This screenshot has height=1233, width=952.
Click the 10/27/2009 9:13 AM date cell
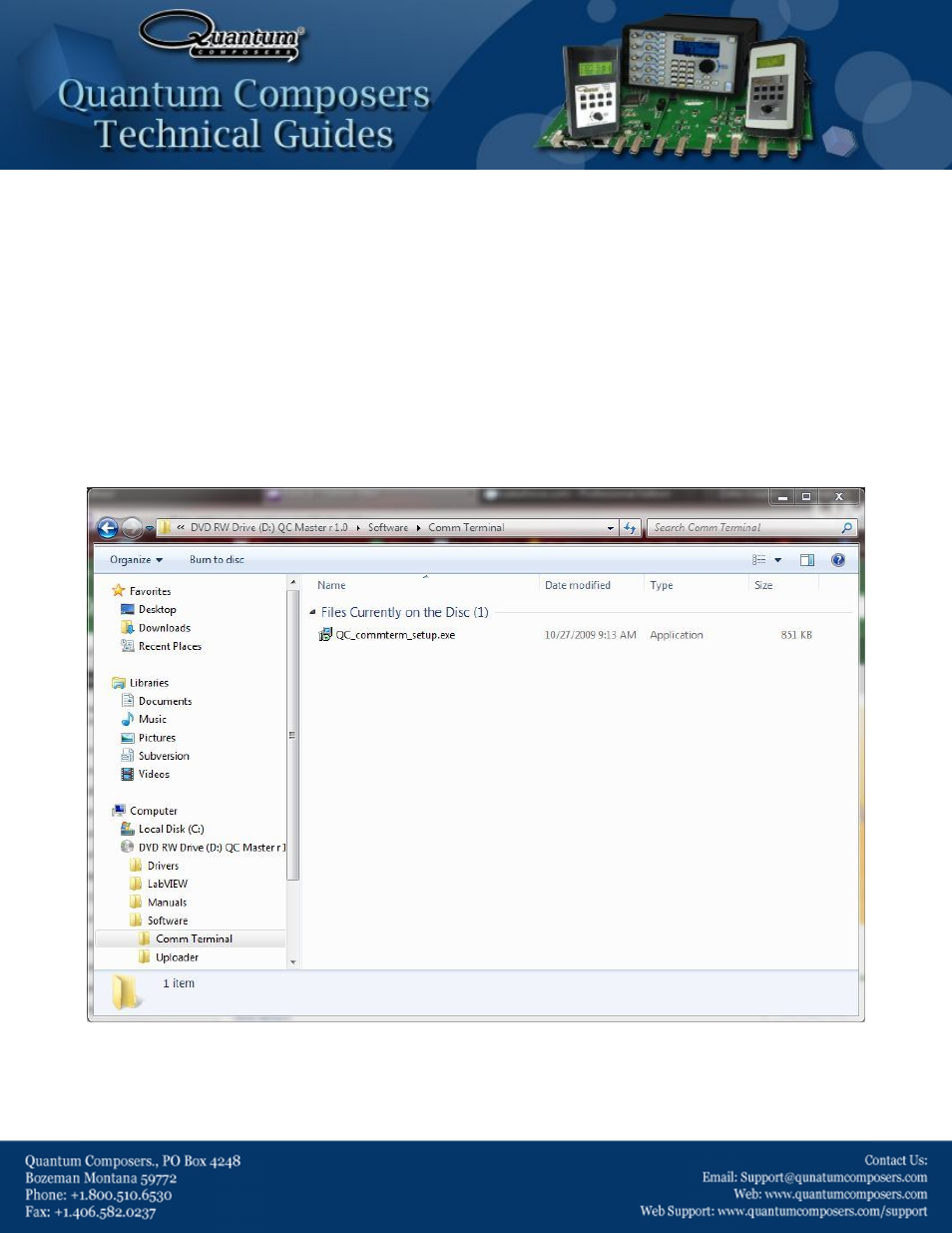point(590,635)
